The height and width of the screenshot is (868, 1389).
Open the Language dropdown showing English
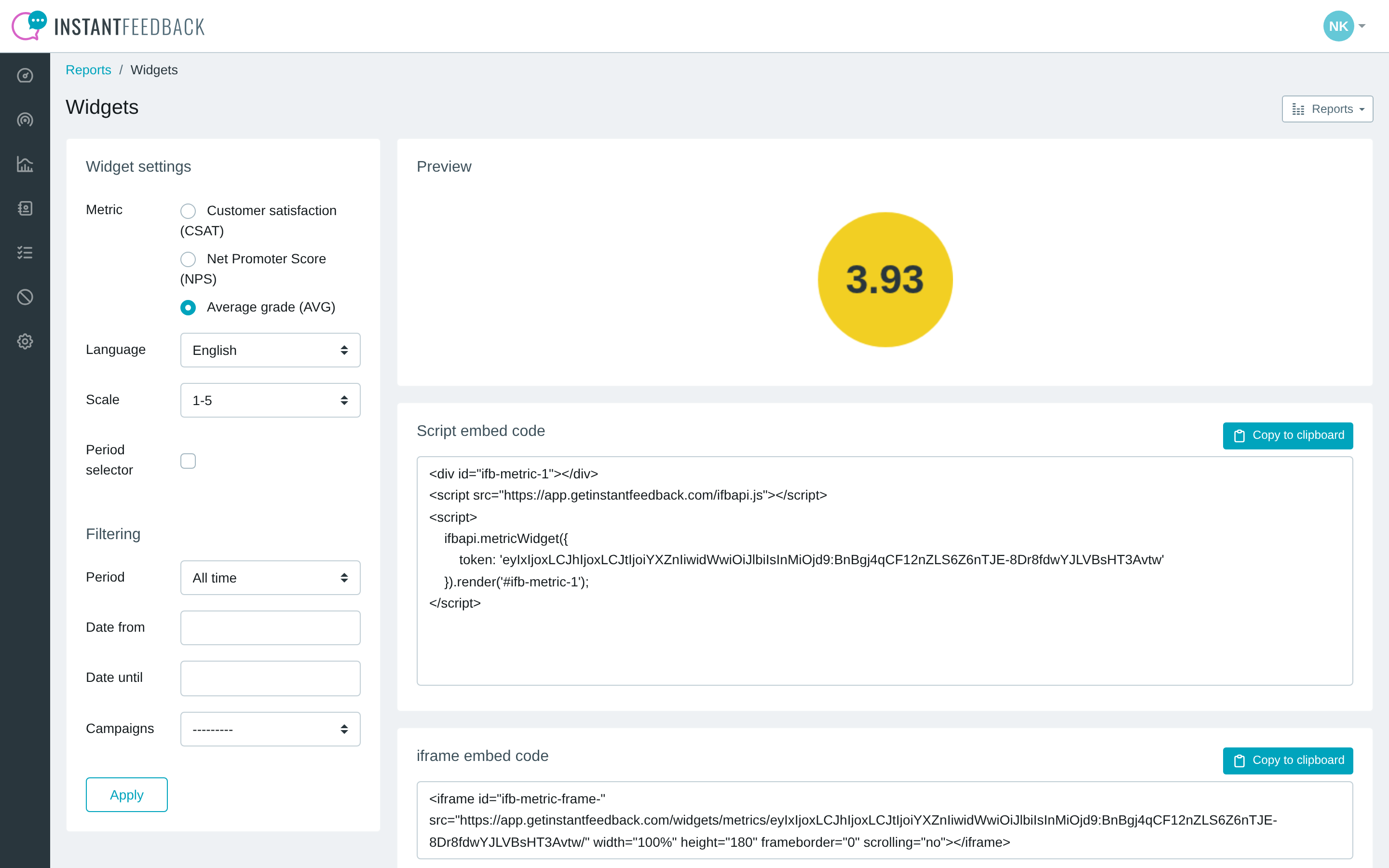tap(271, 350)
